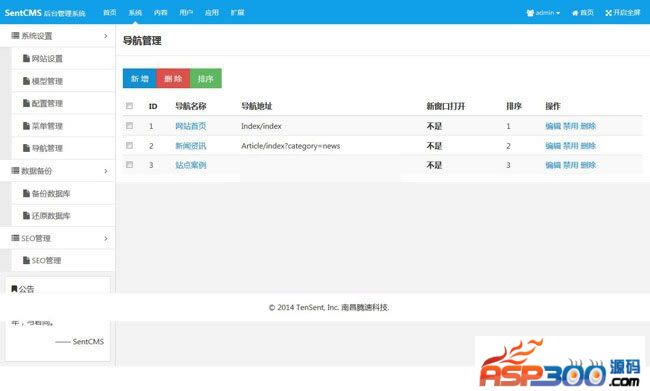The height and width of the screenshot is (391, 650).
Task: Click the 排序 column header
Action: (x=514, y=106)
